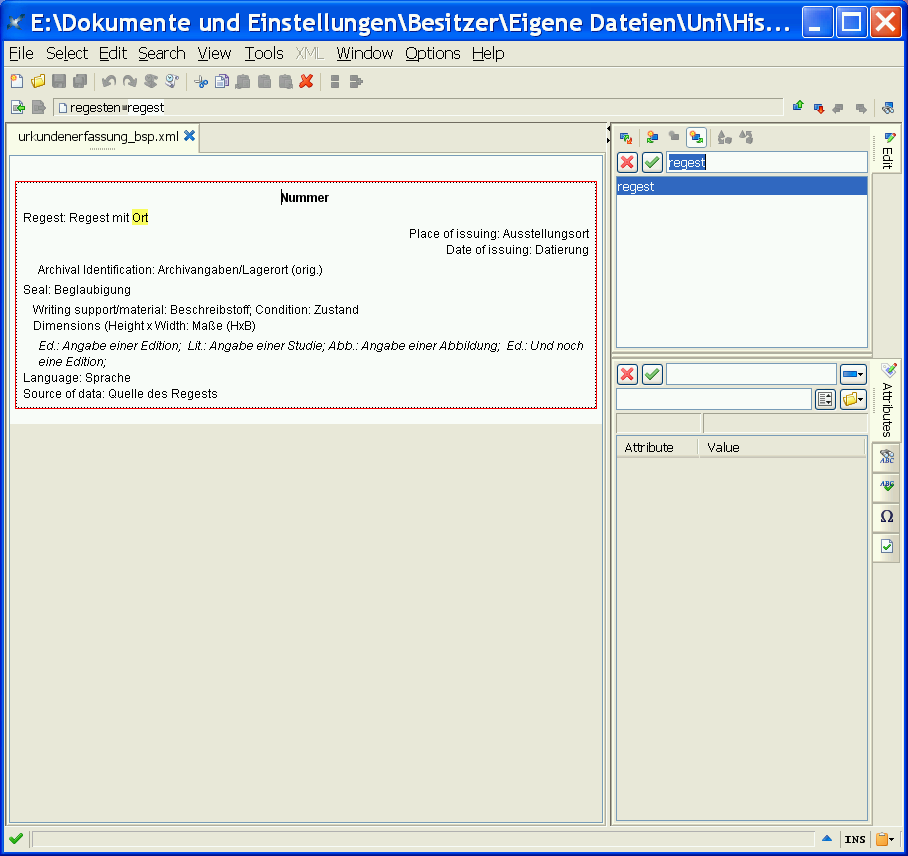Click the Save All toolbar icon

click(x=80, y=82)
